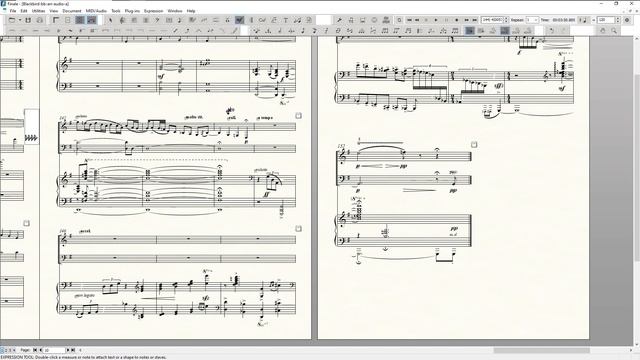Select the Simple Entry note tool

[180, 20]
